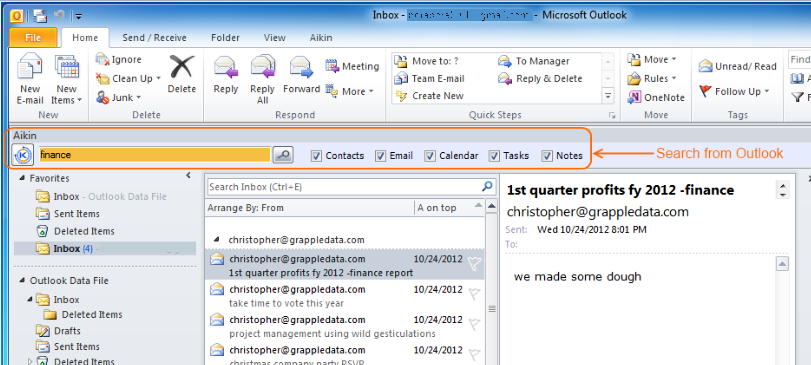
Task: Delete the selected message with X icon
Action: [182, 67]
